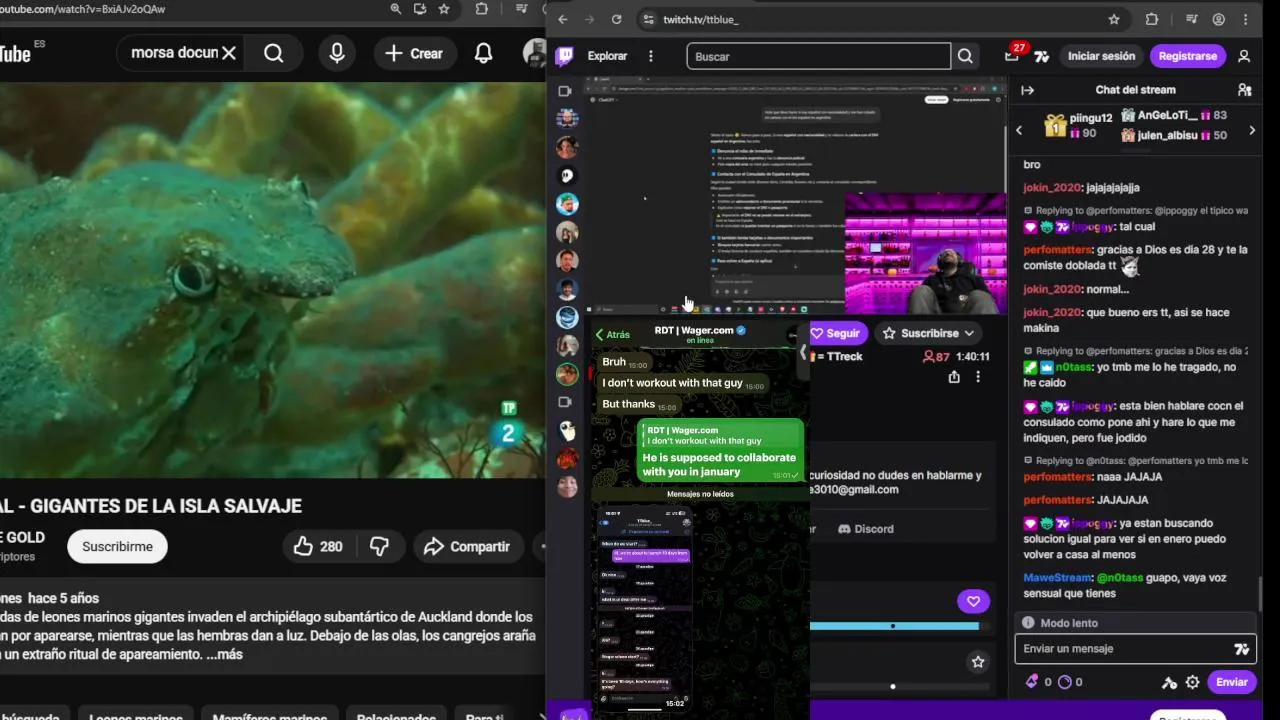Bookmark the YouTube page with star icon
The image size is (1280, 720).
tap(444, 9)
